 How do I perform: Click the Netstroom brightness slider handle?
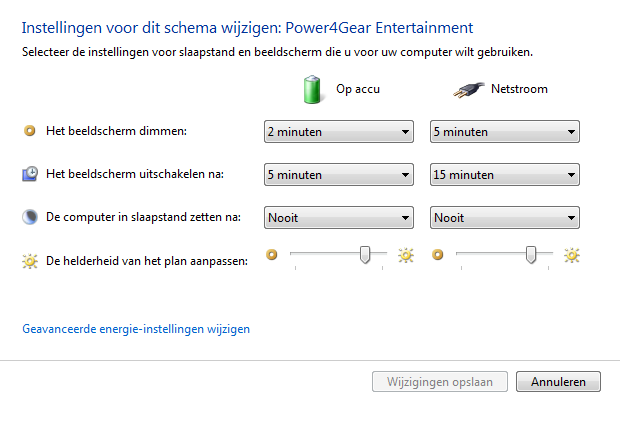click(x=532, y=255)
